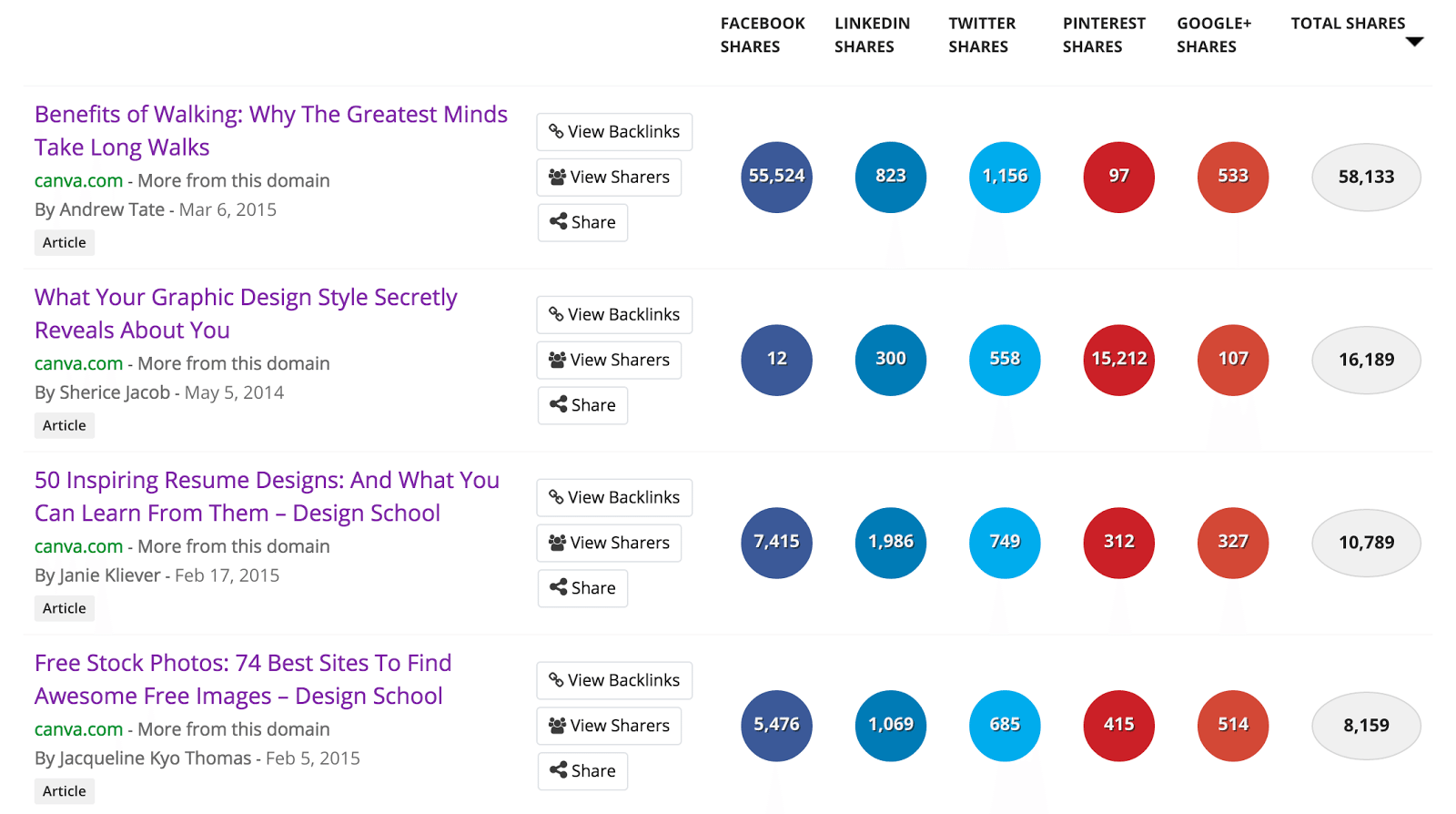This screenshot has height=814, width=1456.
Task: Click More from this domain under first article
Action: pos(233,180)
